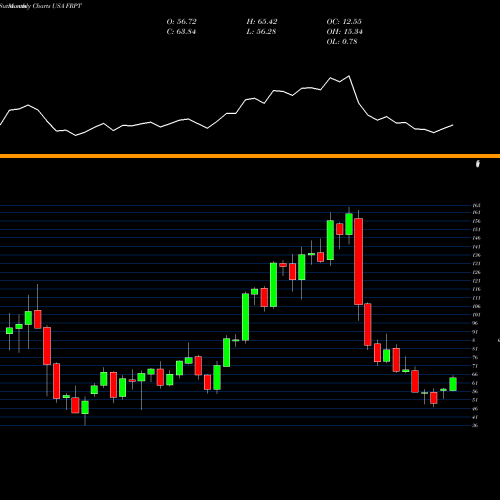Click the 91 label on price axis
This screenshot has height=500, width=500.
coord(475,332)
